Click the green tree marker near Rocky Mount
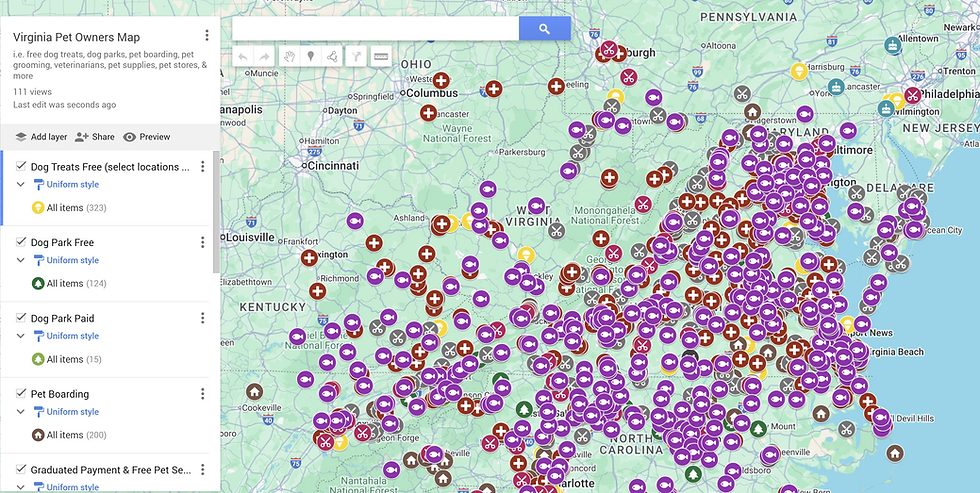Image resolution: width=980 pixels, height=493 pixels. click(758, 429)
